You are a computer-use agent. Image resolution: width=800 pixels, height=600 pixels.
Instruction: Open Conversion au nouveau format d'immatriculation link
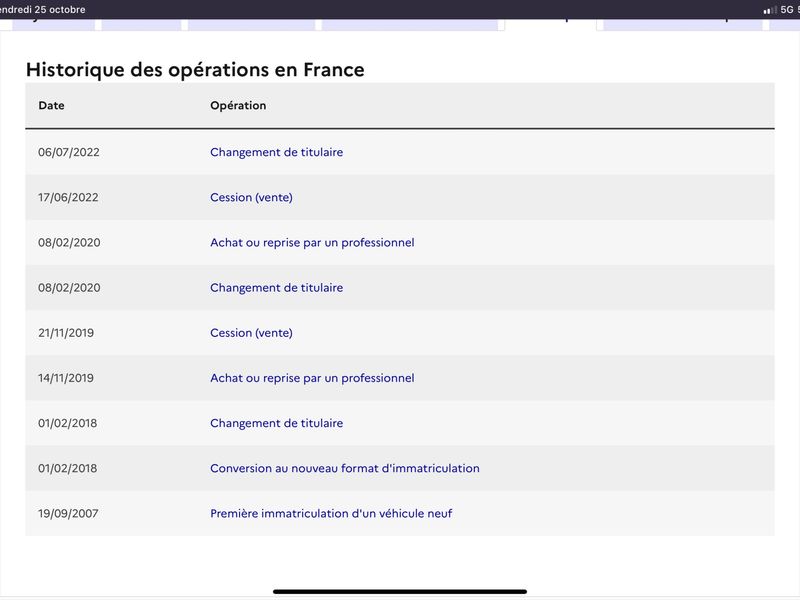pyautogui.click(x=345, y=468)
